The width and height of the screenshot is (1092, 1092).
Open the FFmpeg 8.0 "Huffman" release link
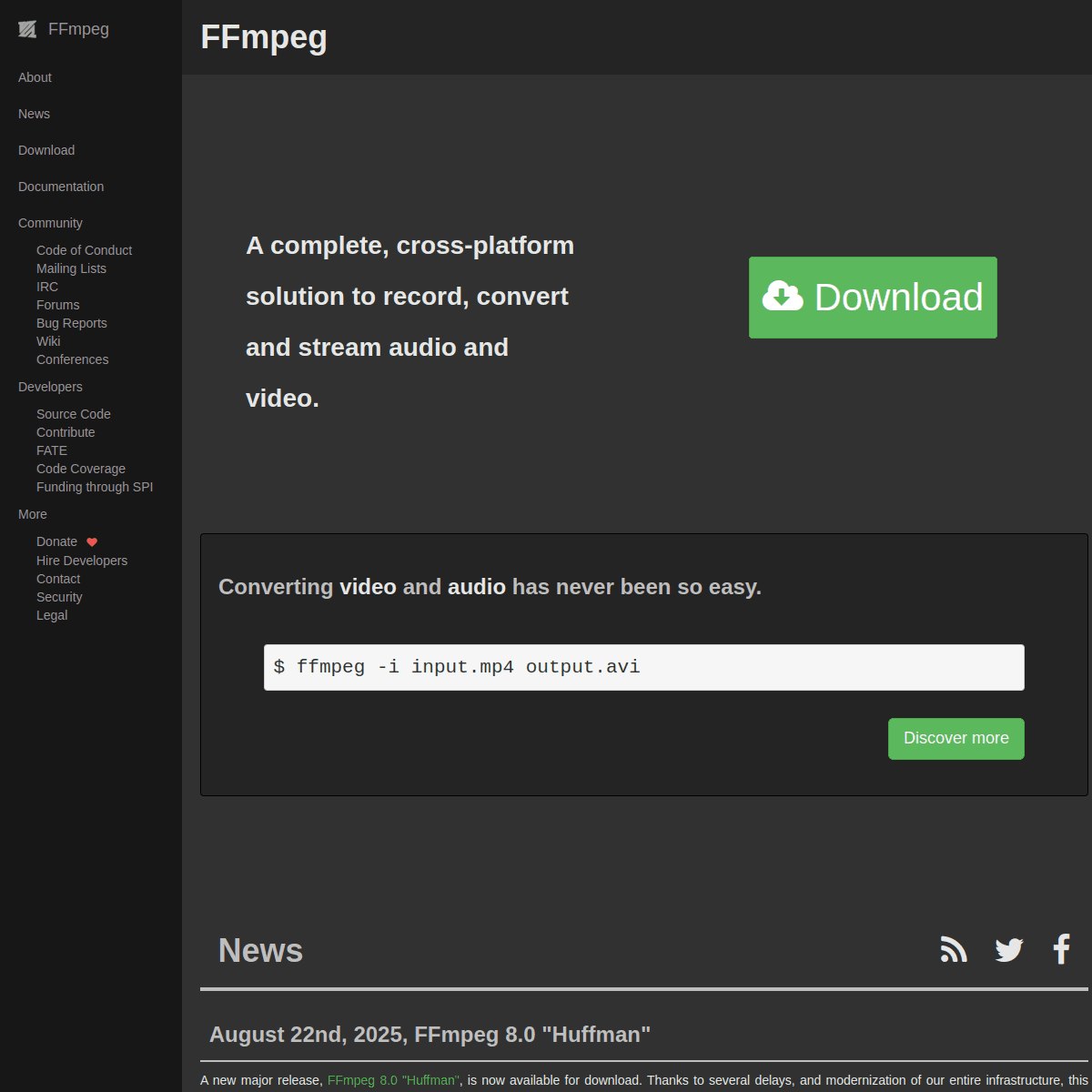tap(393, 1080)
